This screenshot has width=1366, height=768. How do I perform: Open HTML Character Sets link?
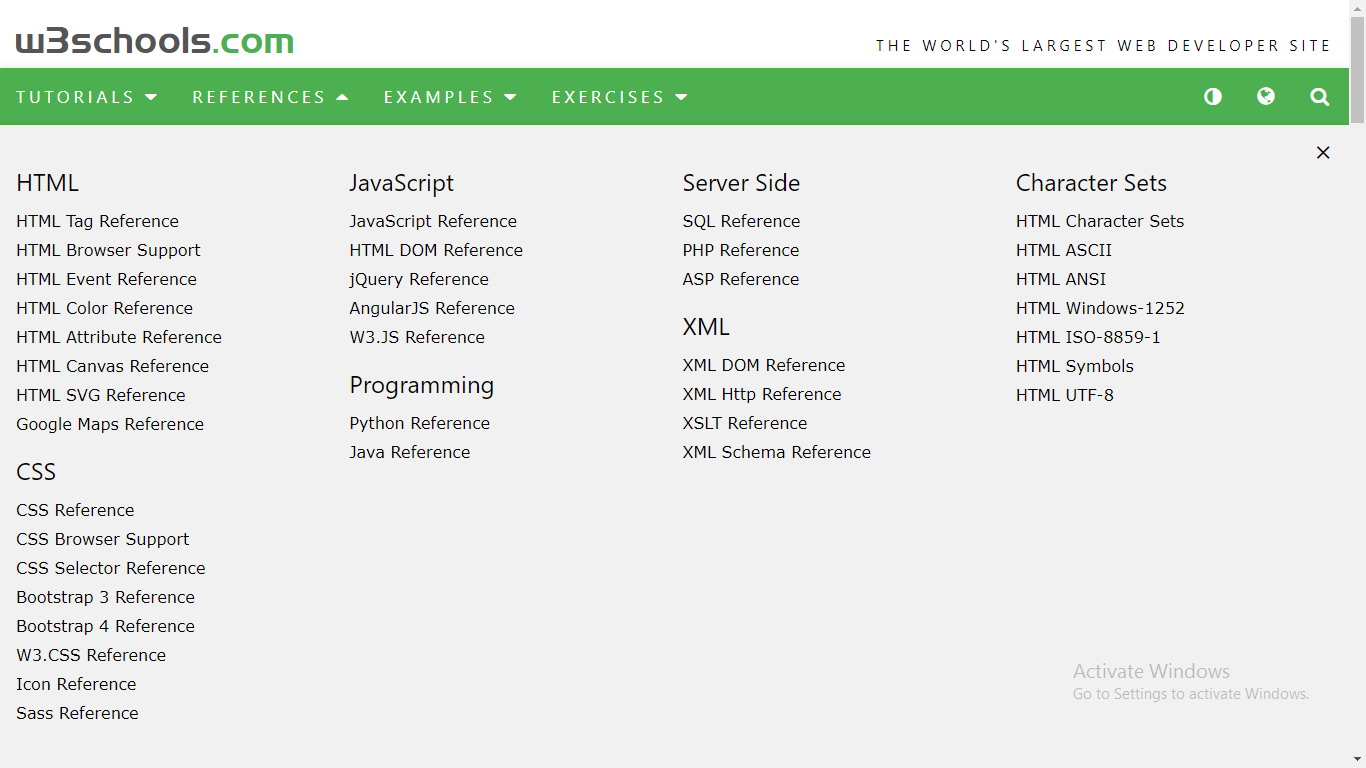pyautogui.click(x=1100, y=221)
